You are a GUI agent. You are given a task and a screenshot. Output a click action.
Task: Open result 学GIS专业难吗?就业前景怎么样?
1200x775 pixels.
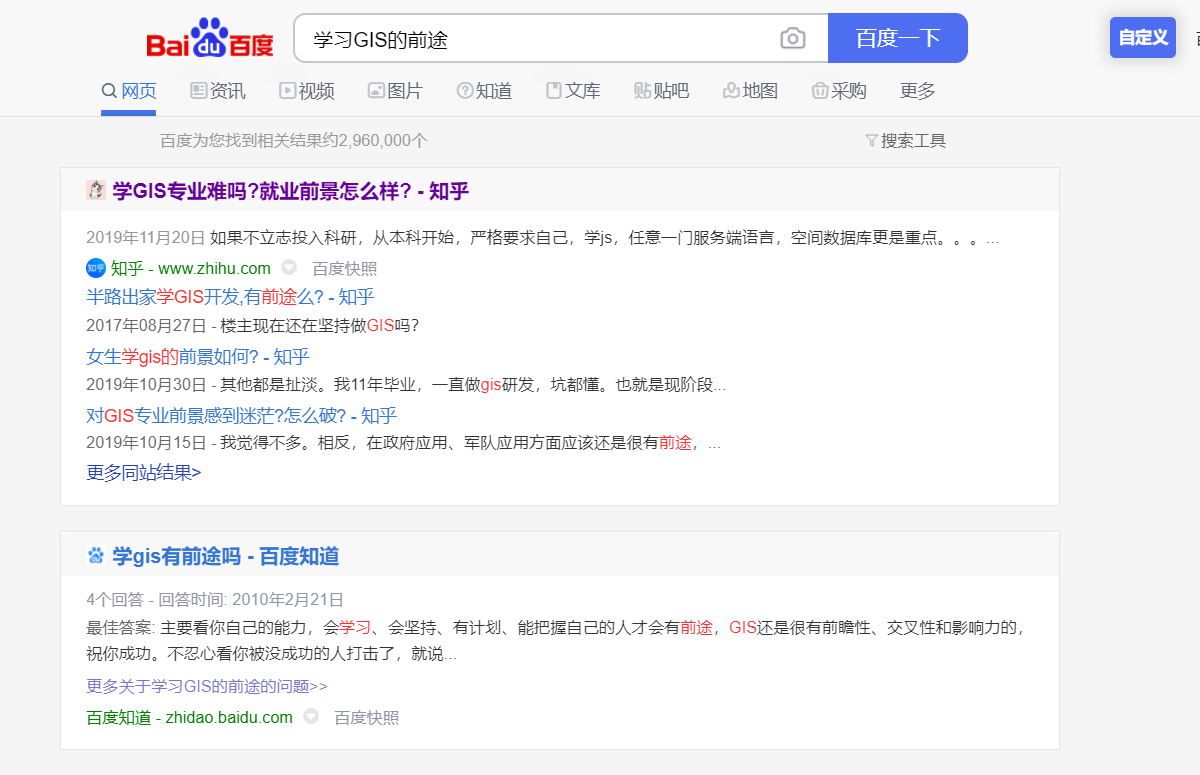click(291, 191)
